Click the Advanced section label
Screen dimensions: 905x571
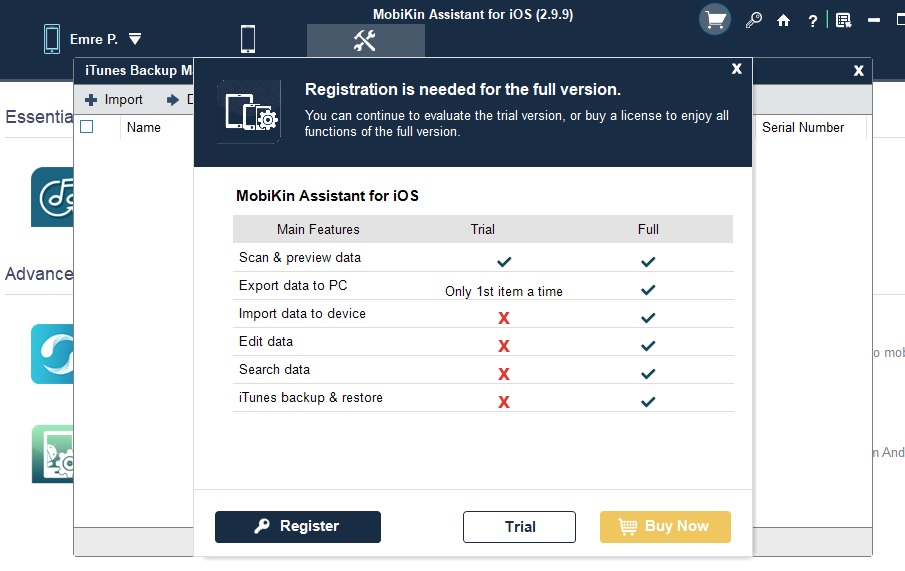(39, 274)
